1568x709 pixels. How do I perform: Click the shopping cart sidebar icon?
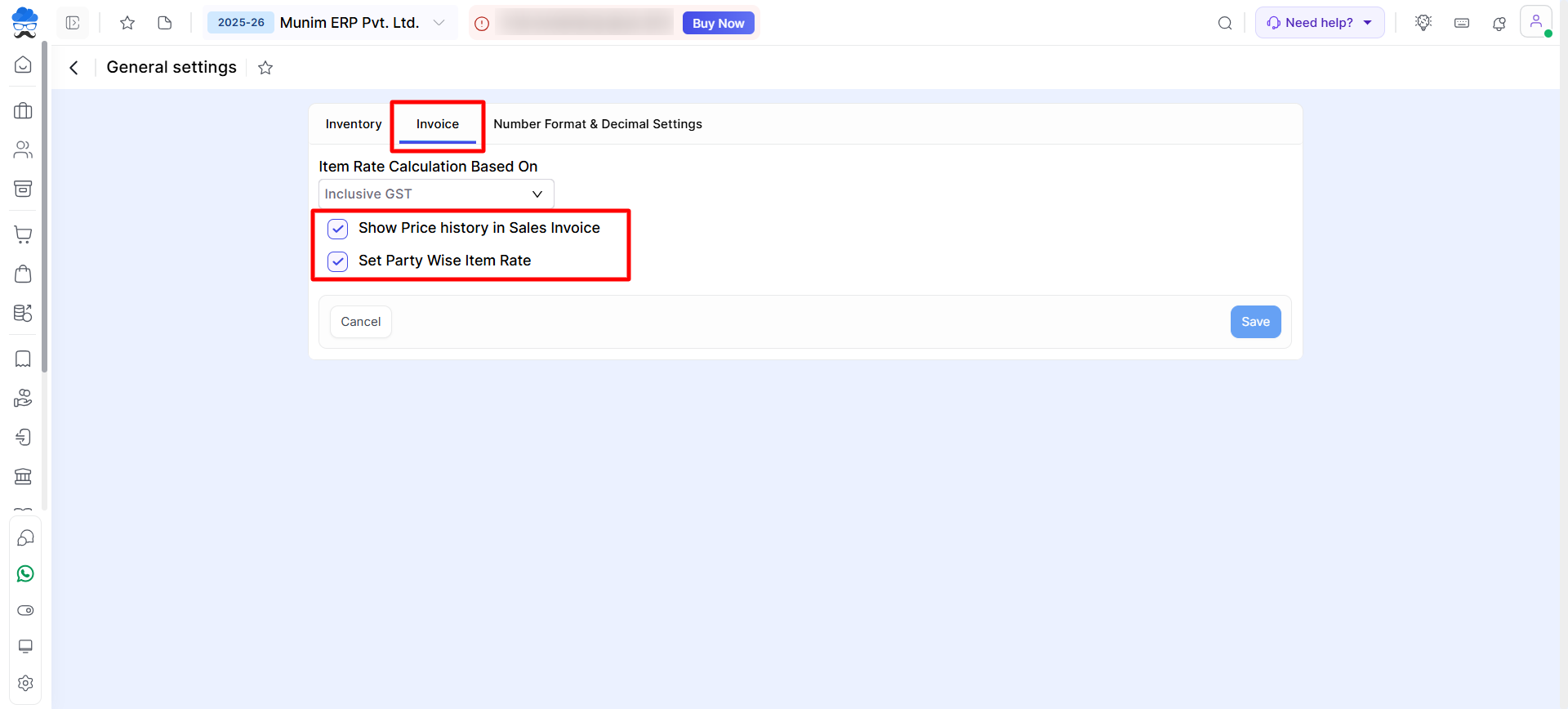24,235
